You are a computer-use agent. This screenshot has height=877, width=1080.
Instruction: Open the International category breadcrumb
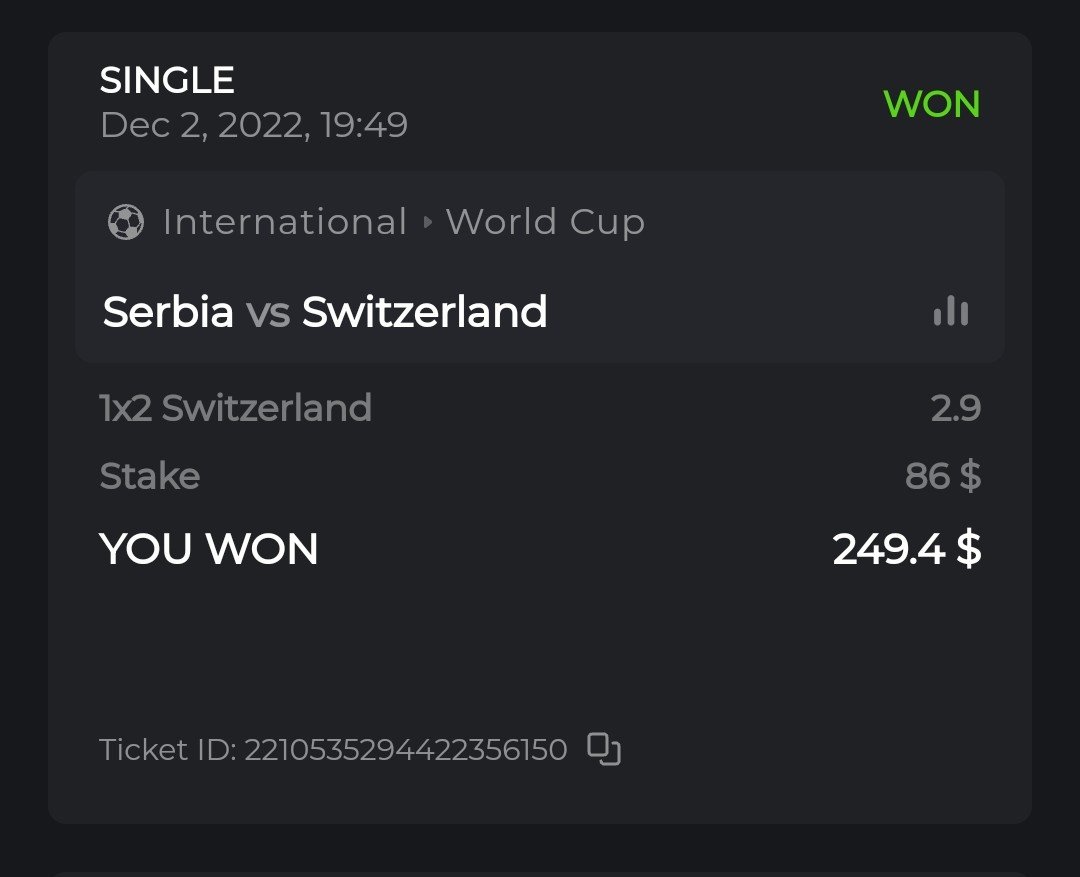coord(284,222)
